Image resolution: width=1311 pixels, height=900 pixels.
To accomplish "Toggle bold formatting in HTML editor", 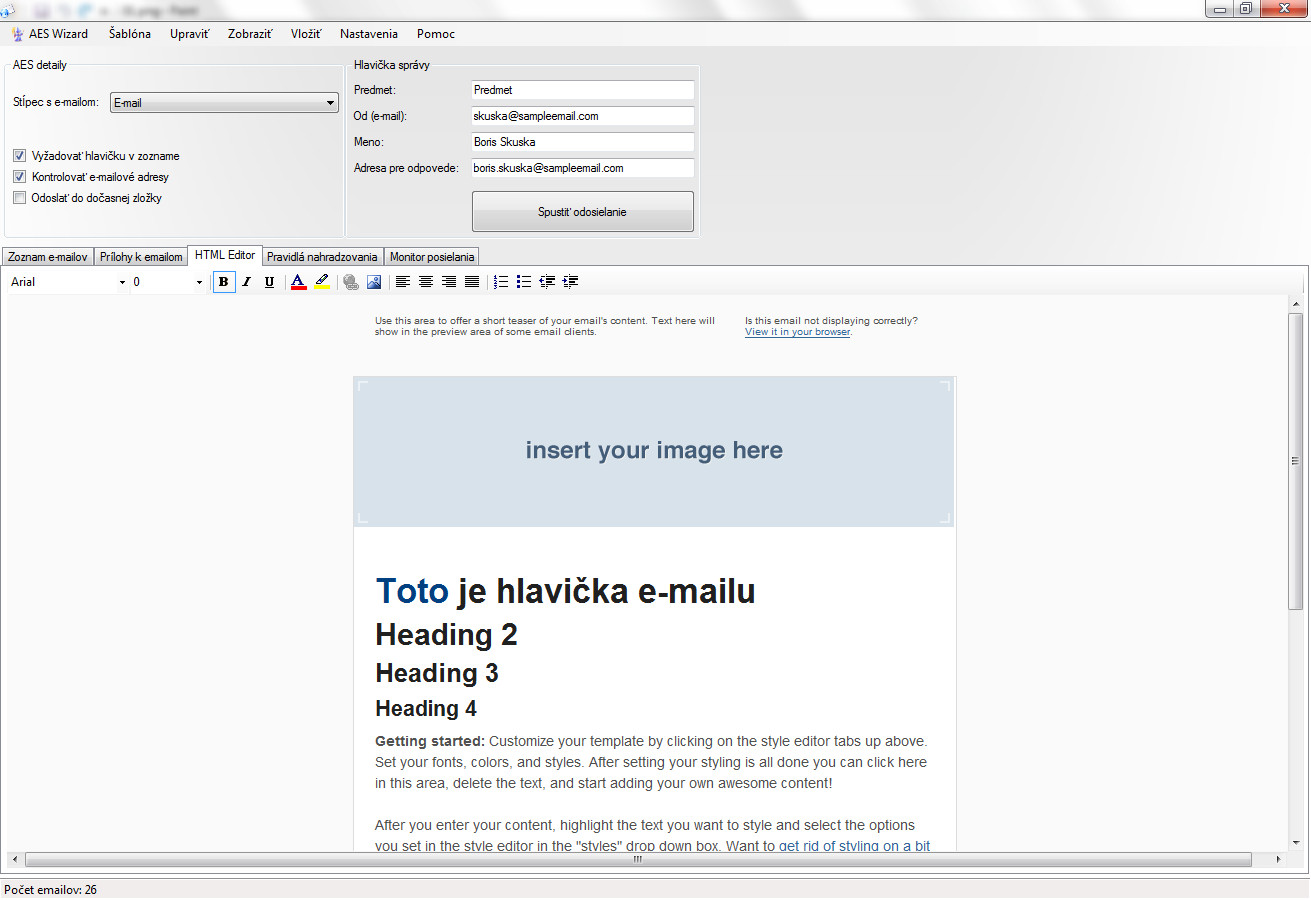I will (x=223, y=282).
